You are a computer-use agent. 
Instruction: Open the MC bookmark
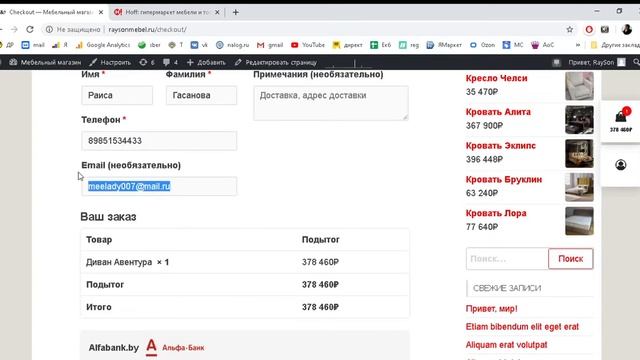tap(513, 45)
